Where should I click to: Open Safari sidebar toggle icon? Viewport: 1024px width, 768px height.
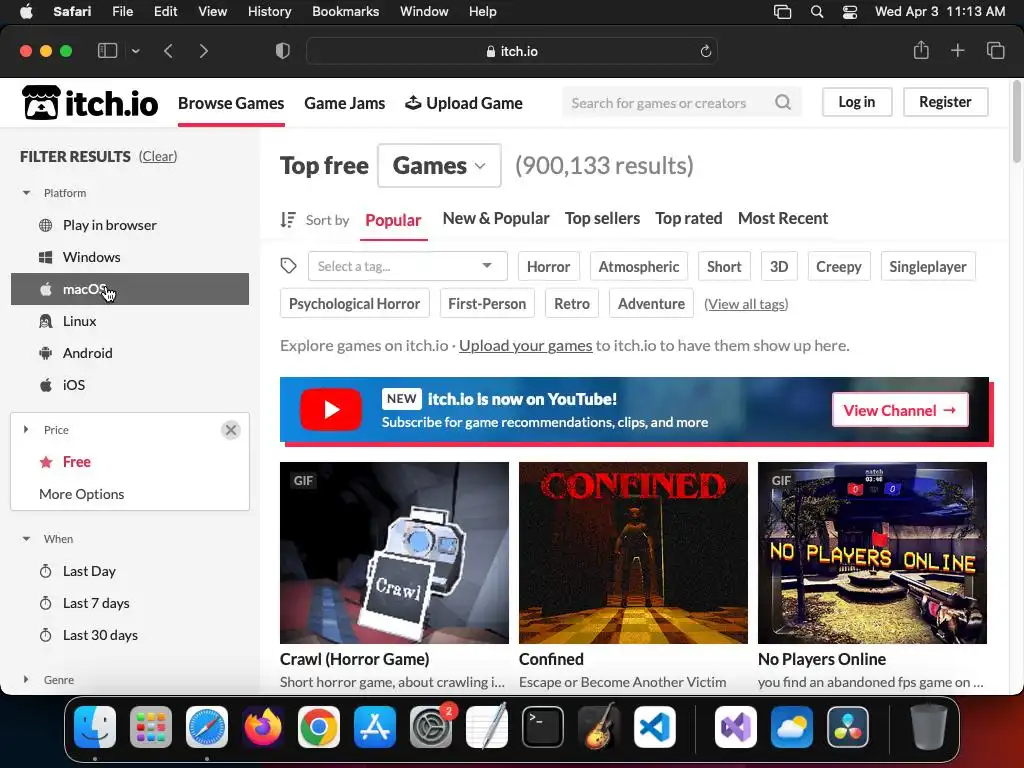tap(107, 51)
